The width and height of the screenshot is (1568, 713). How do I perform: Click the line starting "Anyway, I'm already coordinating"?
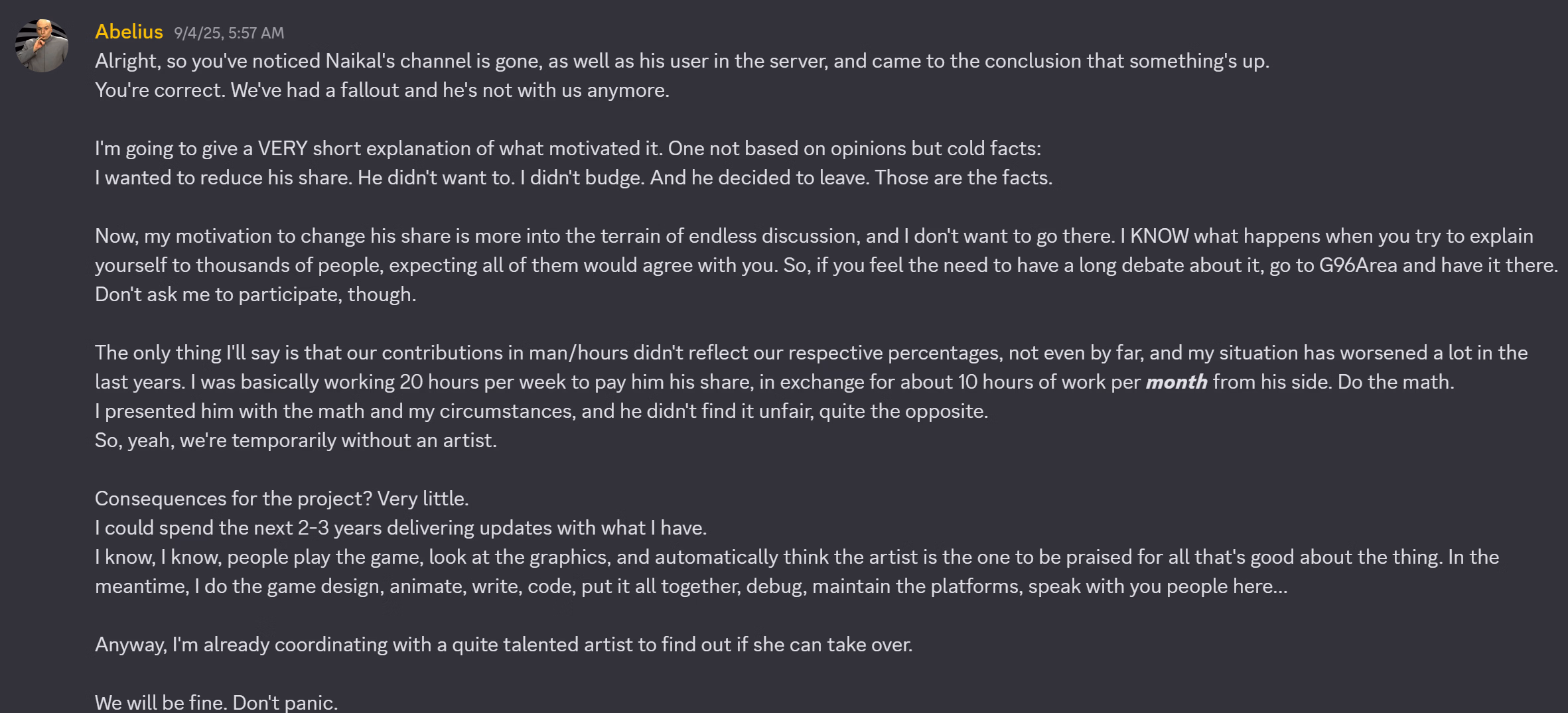pos(504,645)
